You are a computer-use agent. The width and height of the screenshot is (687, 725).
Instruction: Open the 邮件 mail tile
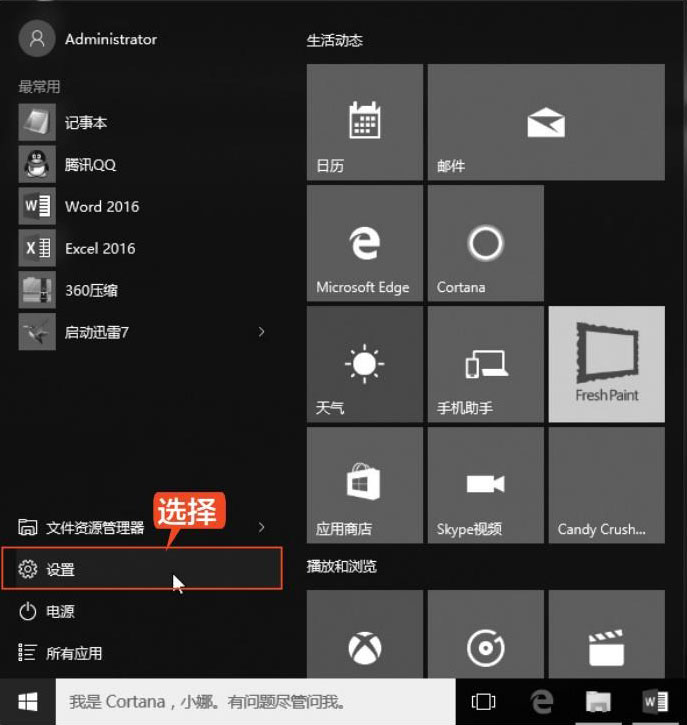tap(546, 122)
